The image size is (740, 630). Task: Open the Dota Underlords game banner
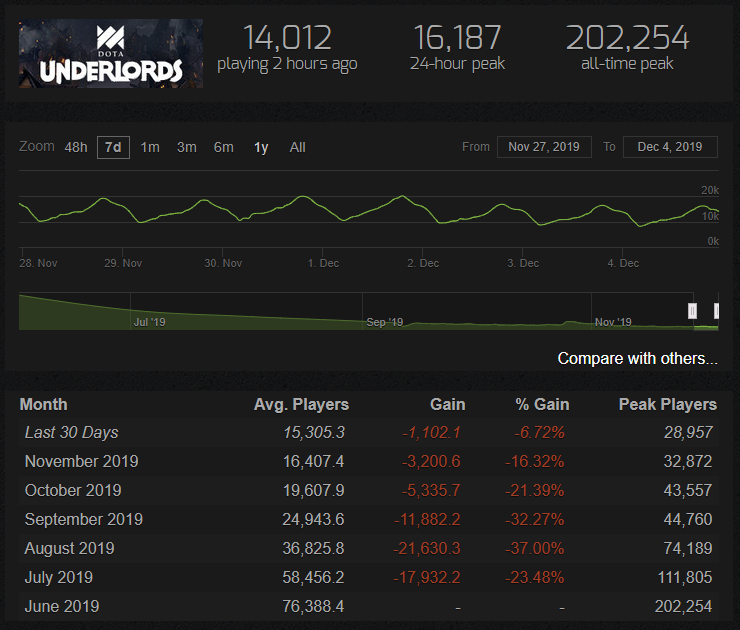tap(111, 53)
